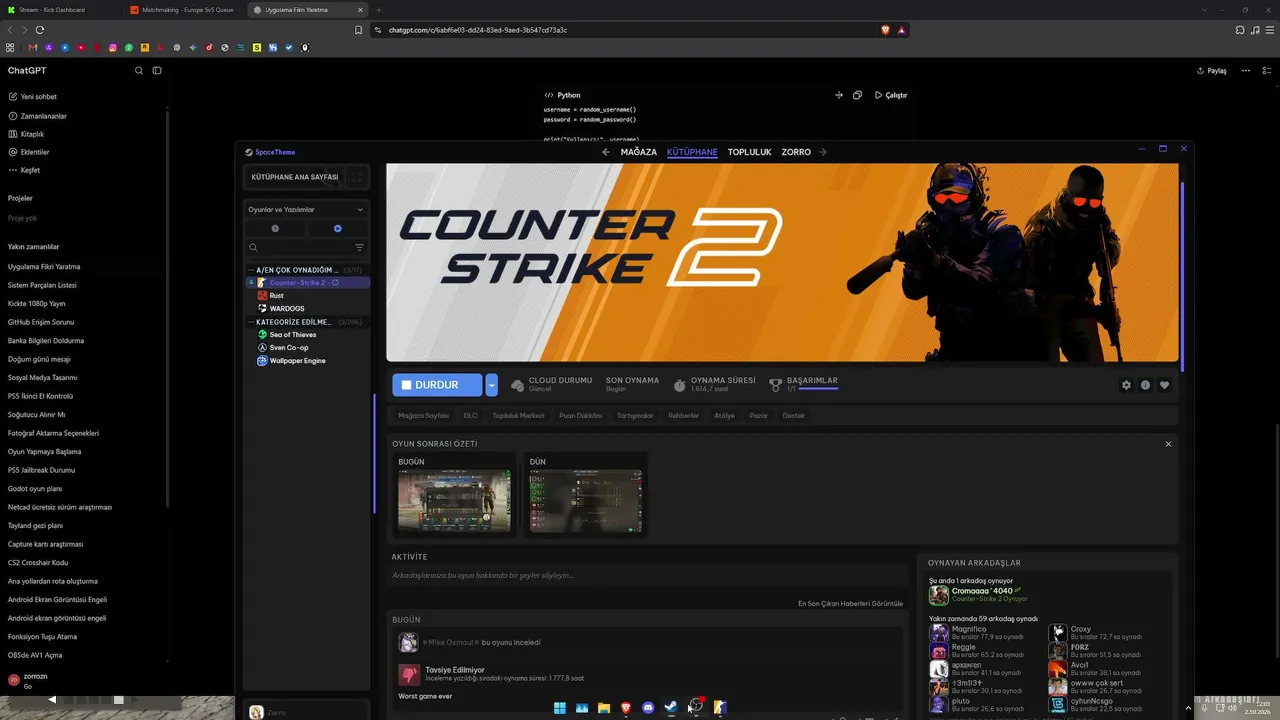Viewport: 1280px width, 720px height.
Task: Click the DURDUR stop button
Action: pyautogui.click(x=437, y=385)
